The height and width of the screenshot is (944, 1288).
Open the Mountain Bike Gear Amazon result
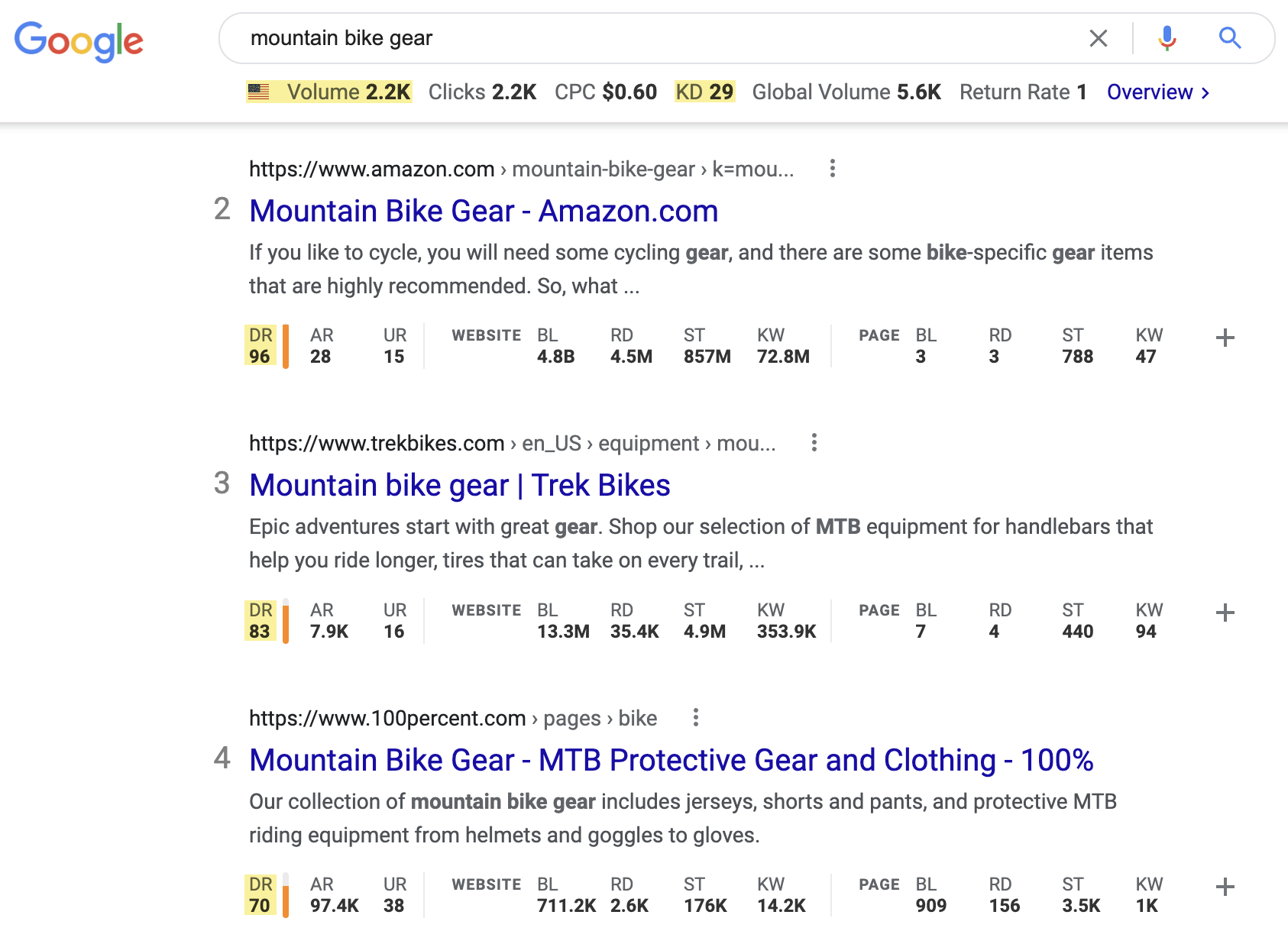[484, 211]
